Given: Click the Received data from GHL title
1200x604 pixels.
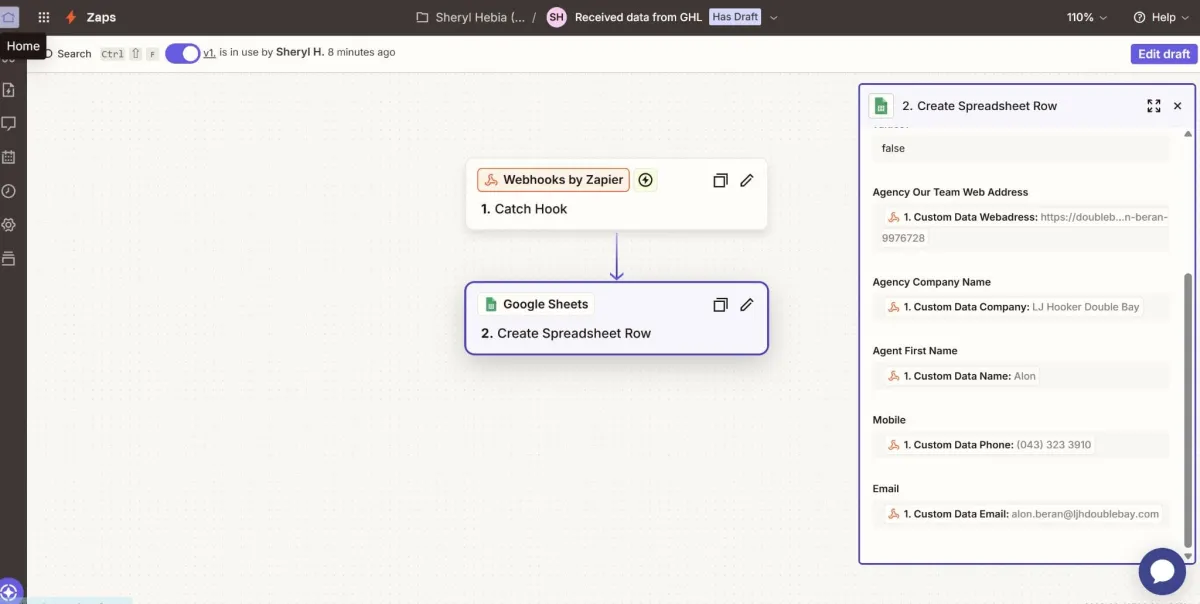Looking at the screenshot, I should [636, 17].
